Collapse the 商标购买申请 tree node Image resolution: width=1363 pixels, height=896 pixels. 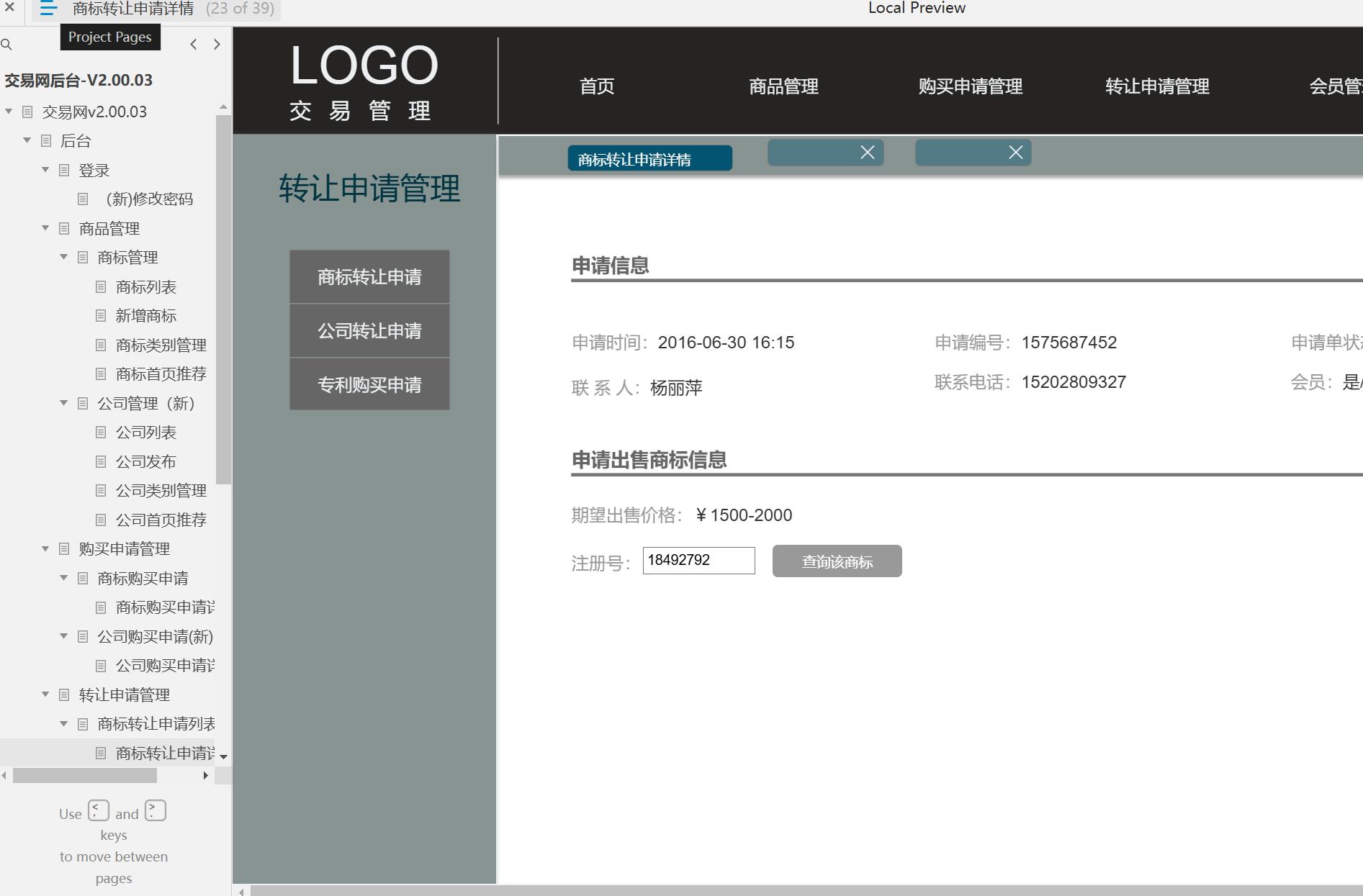tap(63, 578)
